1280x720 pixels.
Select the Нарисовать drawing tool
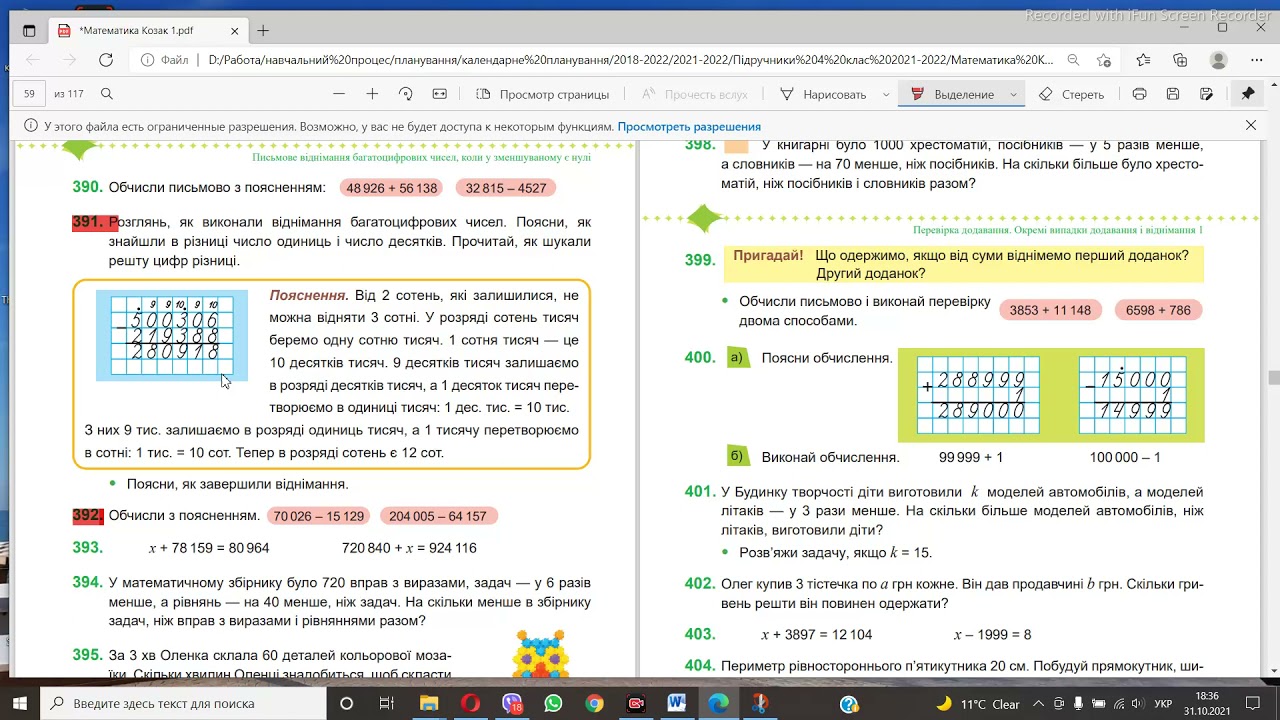(823, 94)
